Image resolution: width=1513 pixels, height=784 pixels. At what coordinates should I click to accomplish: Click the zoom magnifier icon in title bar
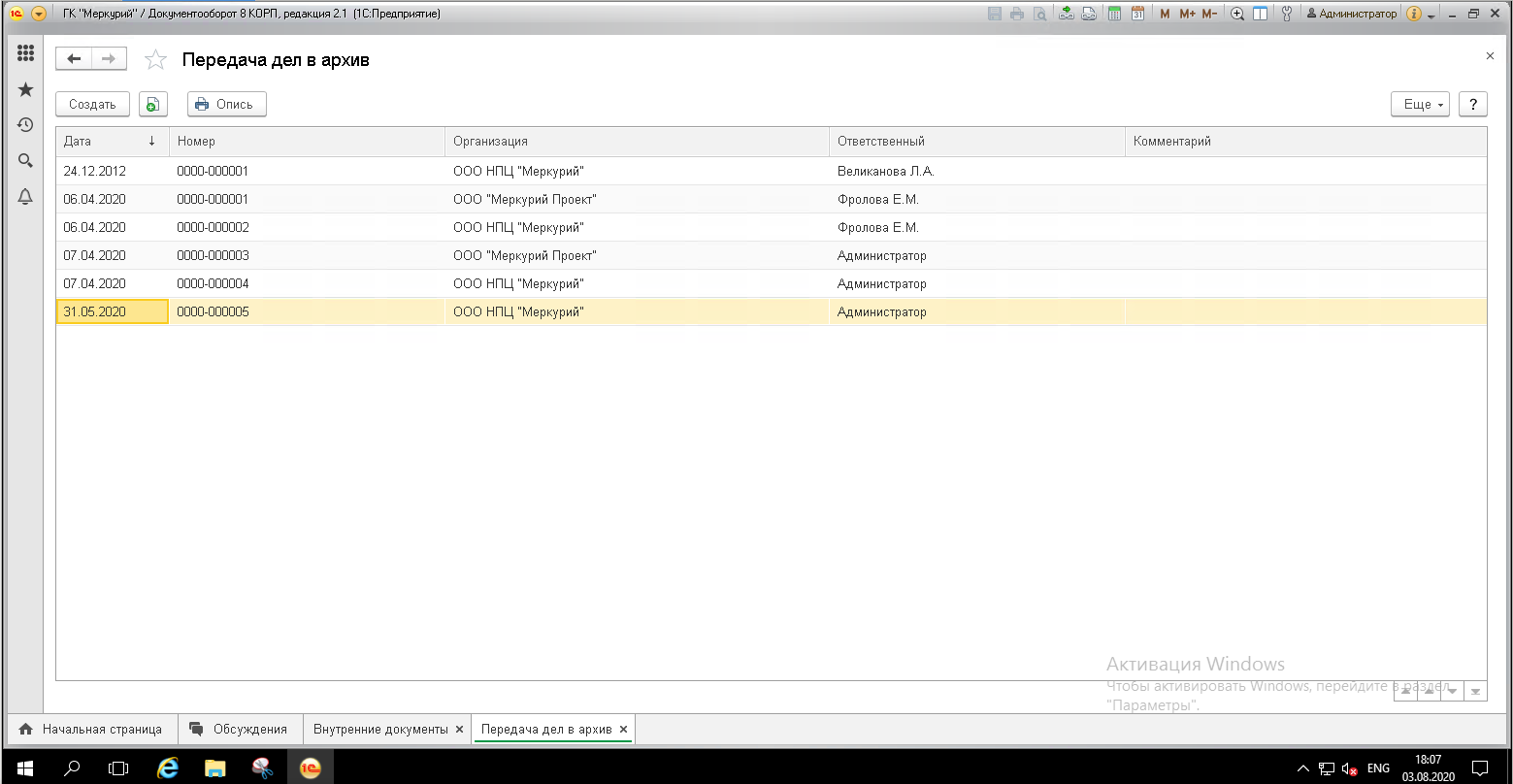(1237, 14)
